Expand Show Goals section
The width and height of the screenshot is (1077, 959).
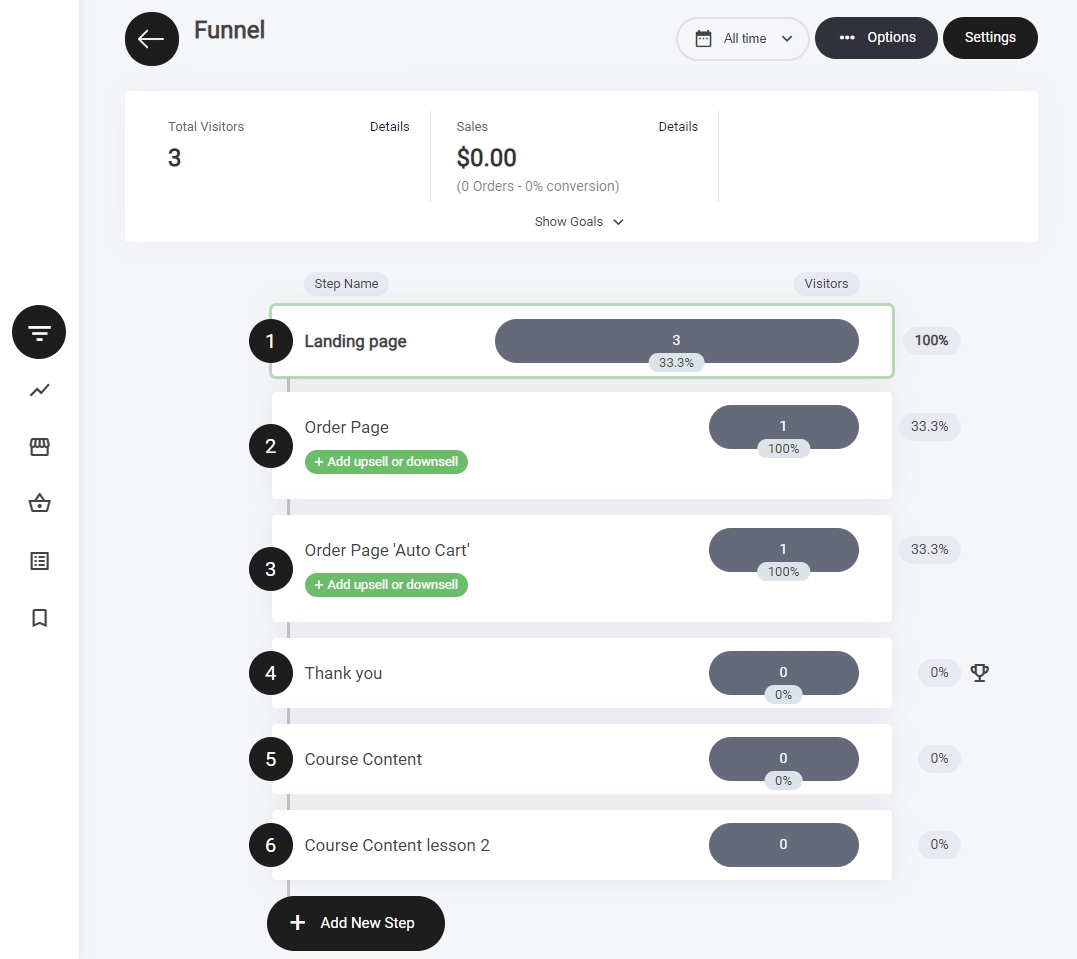coord(579,222)
